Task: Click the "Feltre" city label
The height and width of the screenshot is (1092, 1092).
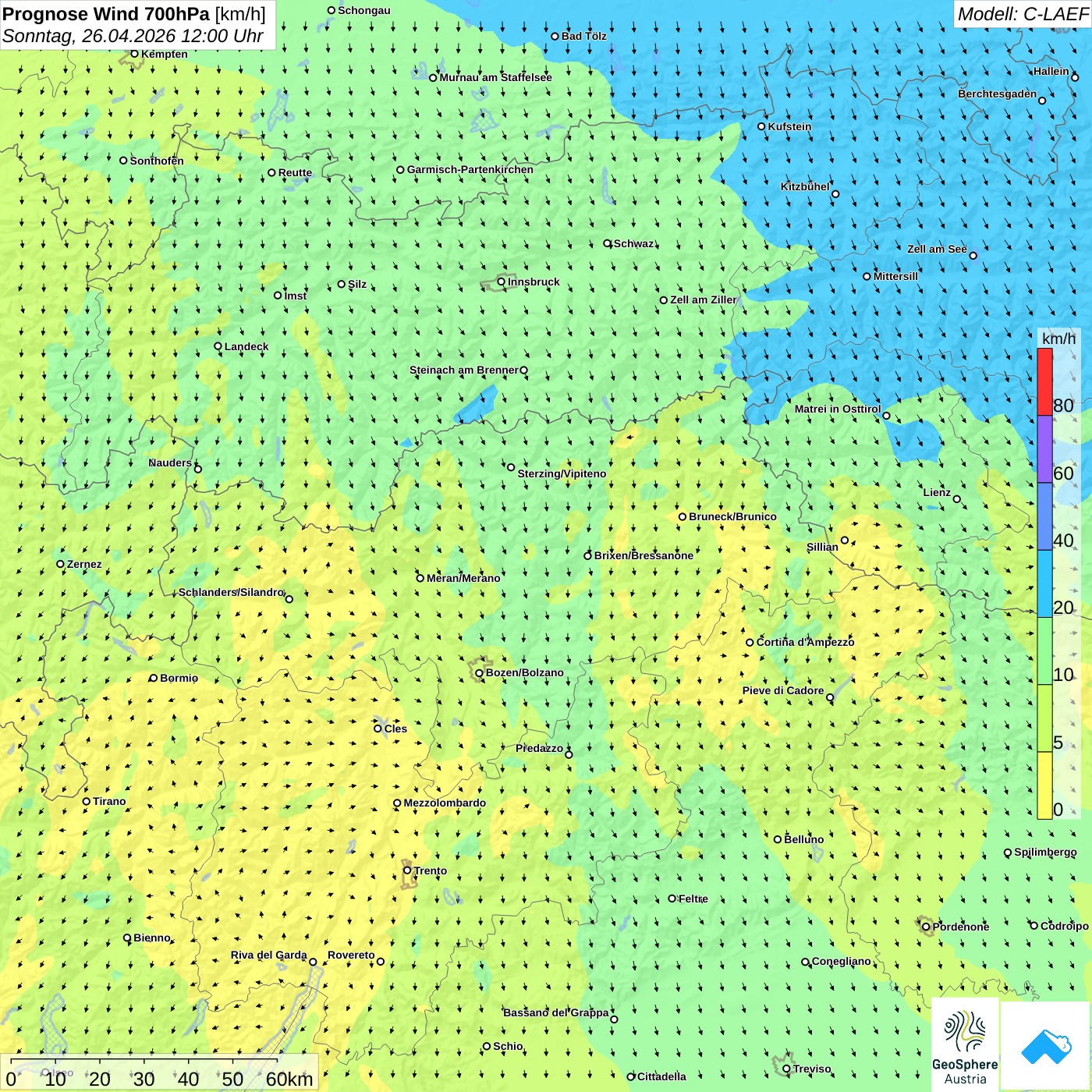Action: [693, 899]
